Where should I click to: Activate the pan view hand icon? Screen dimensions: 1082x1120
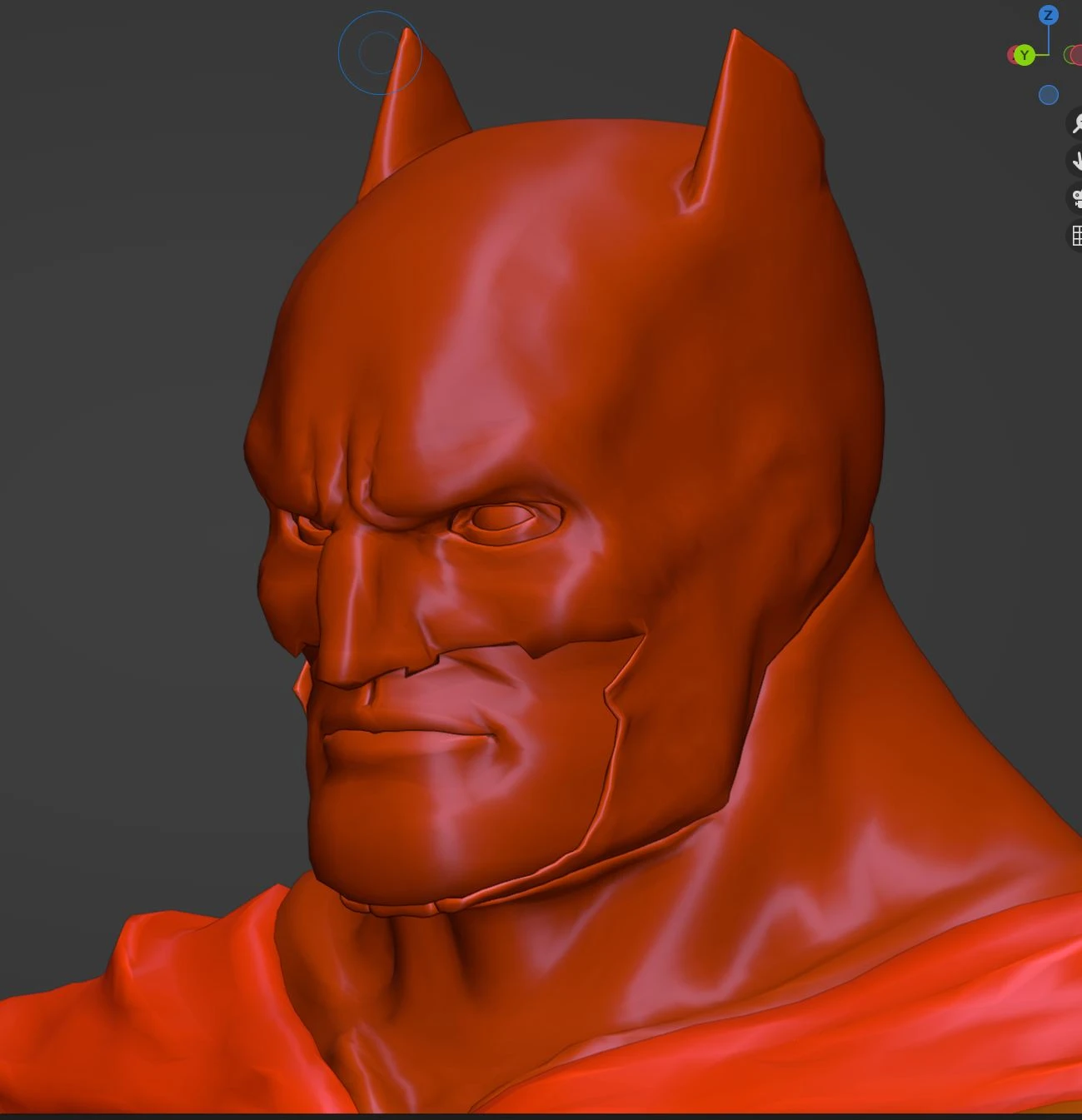pos(1077,157)
